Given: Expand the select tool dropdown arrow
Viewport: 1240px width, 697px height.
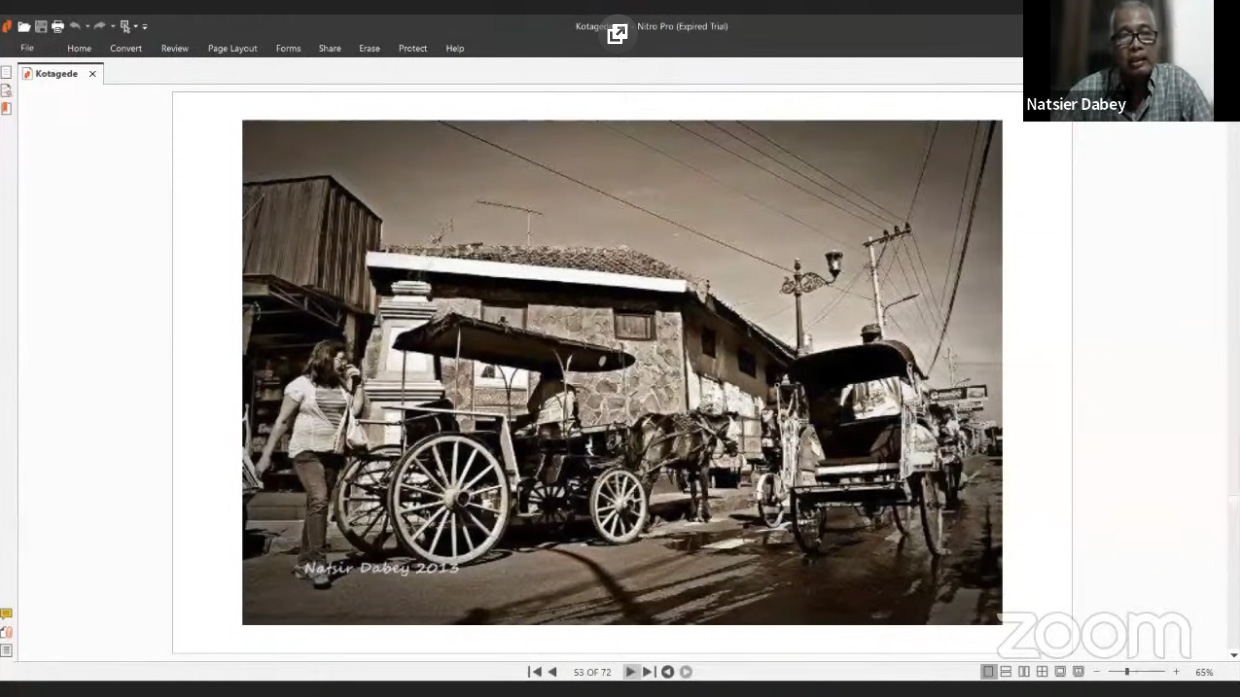Looking at the screenshot, I should pyautogui.click(x=136, y=27).
